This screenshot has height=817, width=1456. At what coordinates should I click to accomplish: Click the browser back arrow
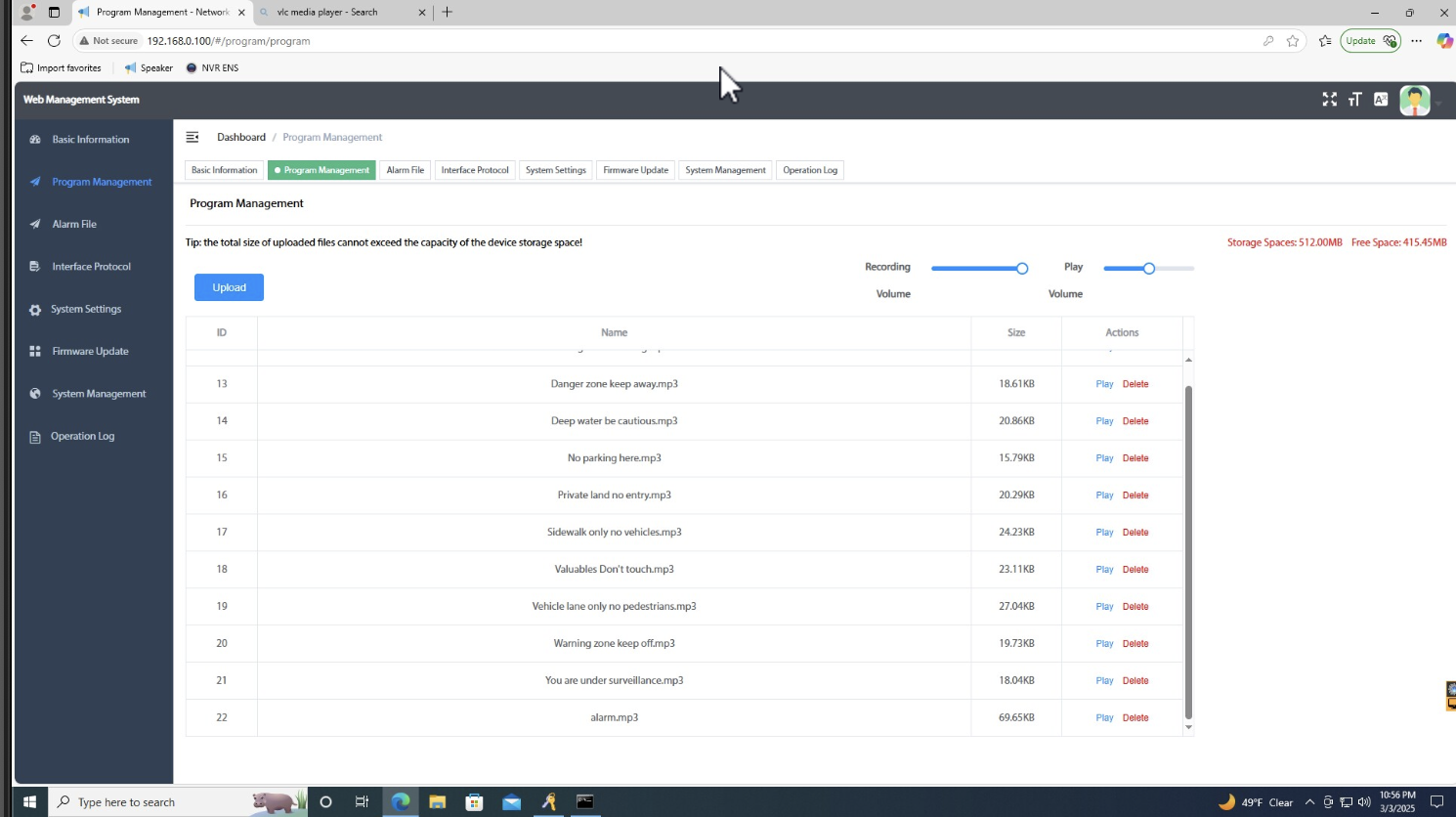tap(26, 41)
